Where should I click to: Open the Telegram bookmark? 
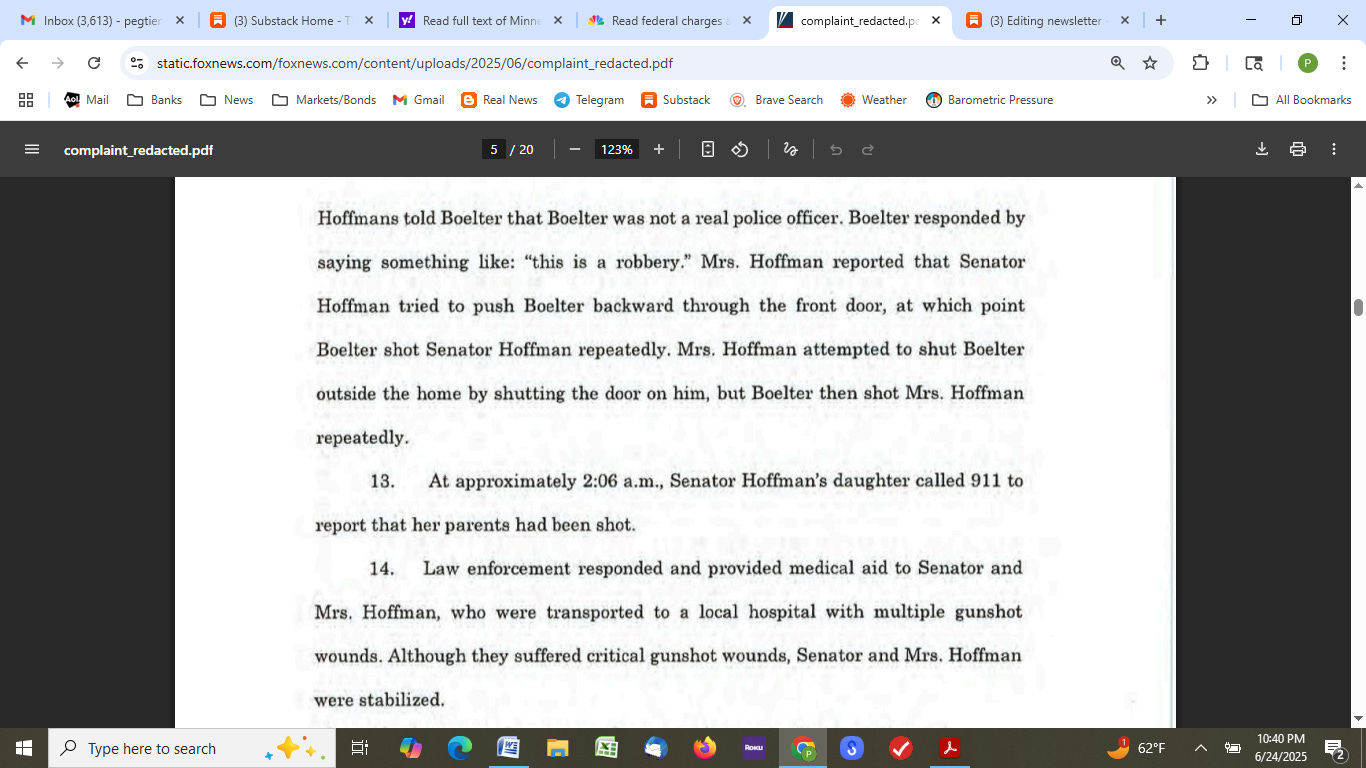[589, 100]
